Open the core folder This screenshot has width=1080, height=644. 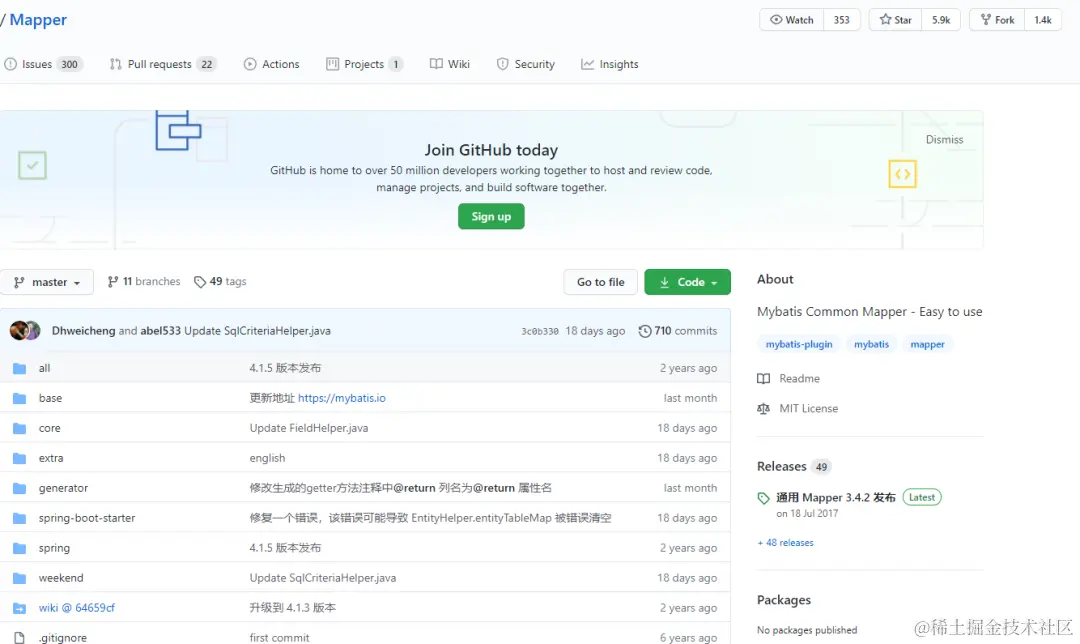click(x=50, y=428)
